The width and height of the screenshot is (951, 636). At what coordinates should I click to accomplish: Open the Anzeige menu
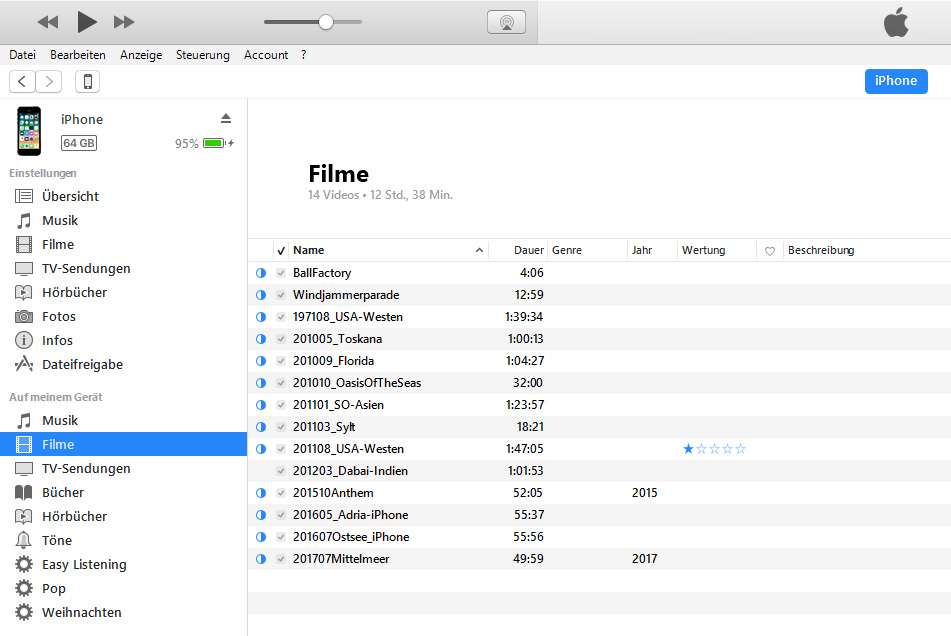click(141, 55)
